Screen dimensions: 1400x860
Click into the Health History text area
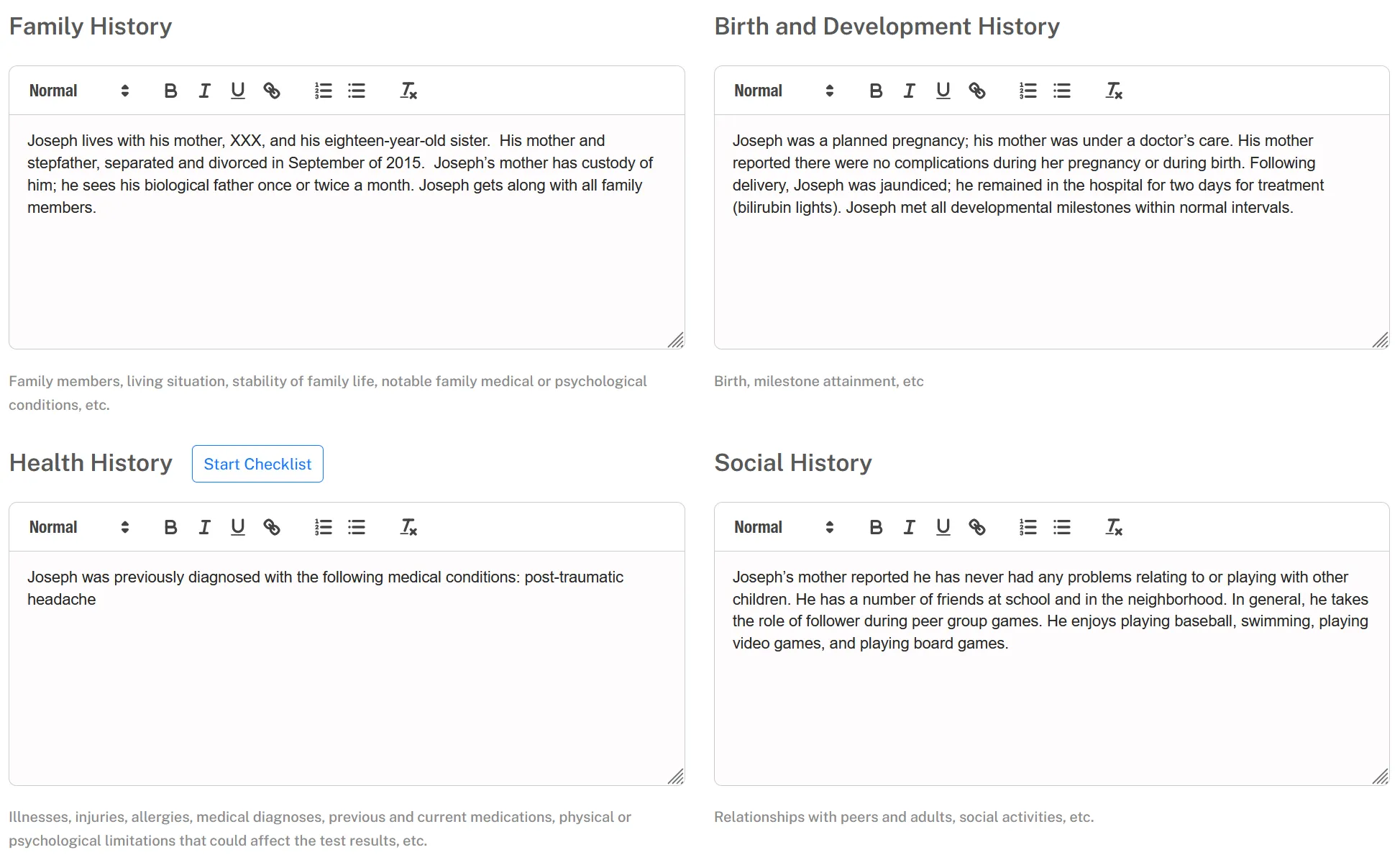[347, 668]
